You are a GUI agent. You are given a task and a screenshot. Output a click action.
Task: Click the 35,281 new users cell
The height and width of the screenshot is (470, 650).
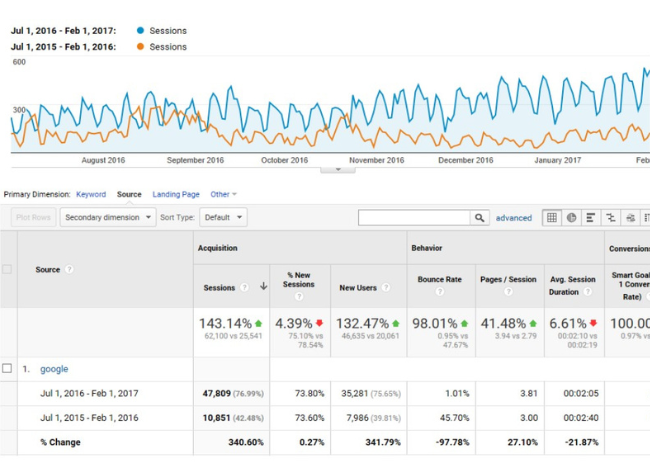[371, 393]
